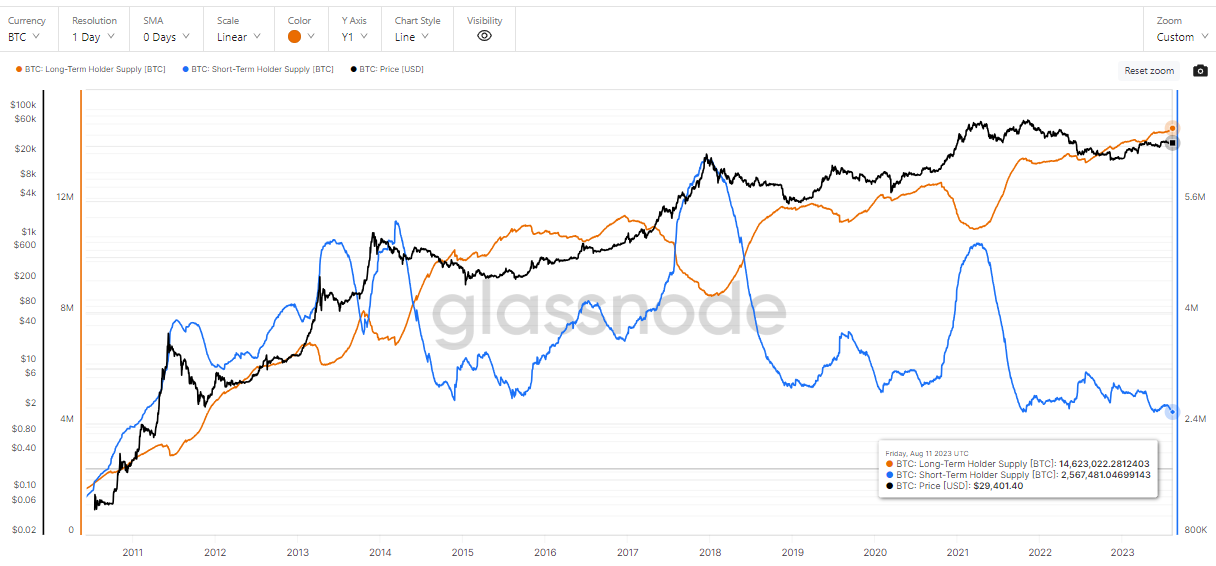Toggle BTC Price USD legend series
The width and height of the screenshot is (1216, 566).
[391, 69]
